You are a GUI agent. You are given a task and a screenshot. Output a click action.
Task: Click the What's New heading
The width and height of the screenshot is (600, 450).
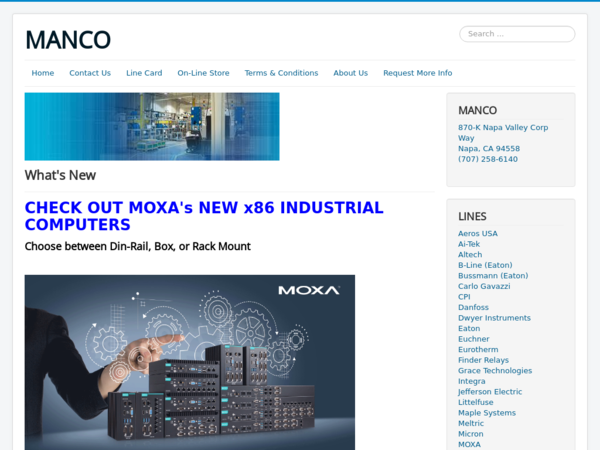pos(60,175)
